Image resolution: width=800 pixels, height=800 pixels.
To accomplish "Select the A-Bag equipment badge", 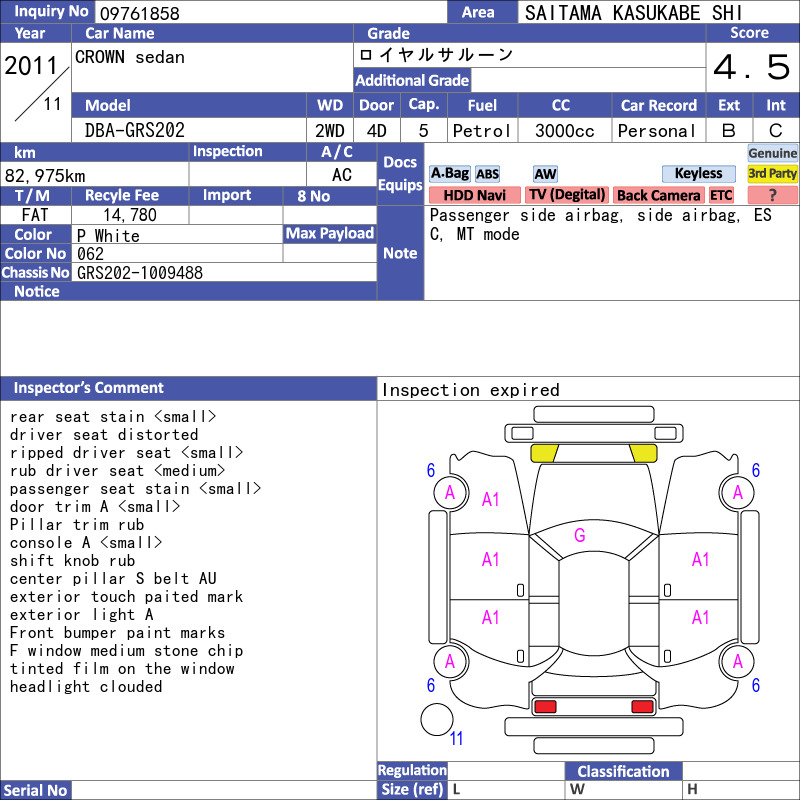I will click(x=449, y=173).
